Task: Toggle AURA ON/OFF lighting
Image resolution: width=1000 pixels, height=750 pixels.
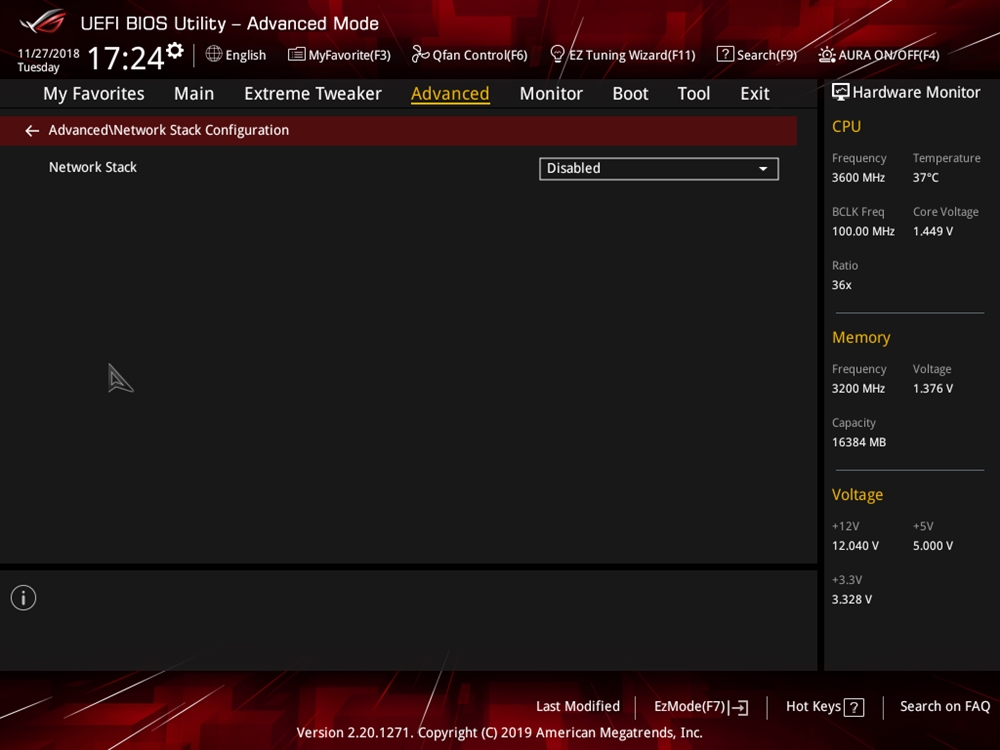Action: tap(827, 55)
